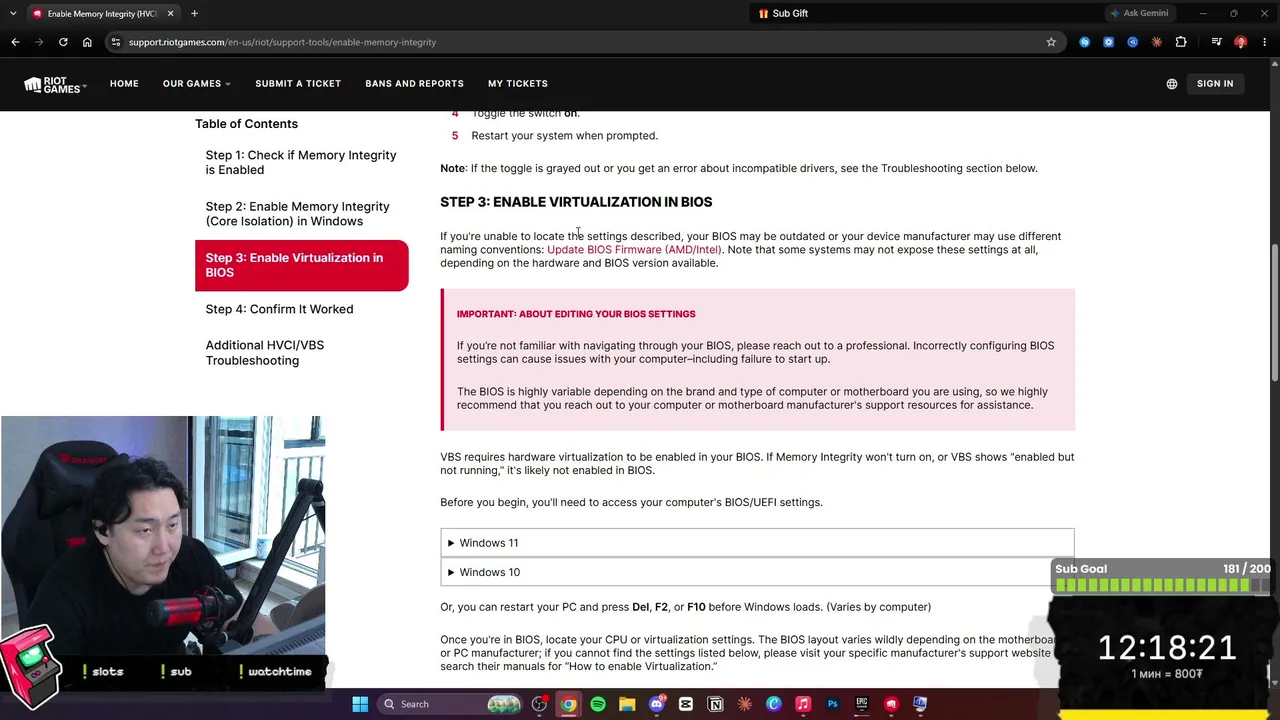Open the Update BIOS Firmware (AMD/Intel) link
This screenshot has height=720, width=1280.
click(x=634, y=250)
